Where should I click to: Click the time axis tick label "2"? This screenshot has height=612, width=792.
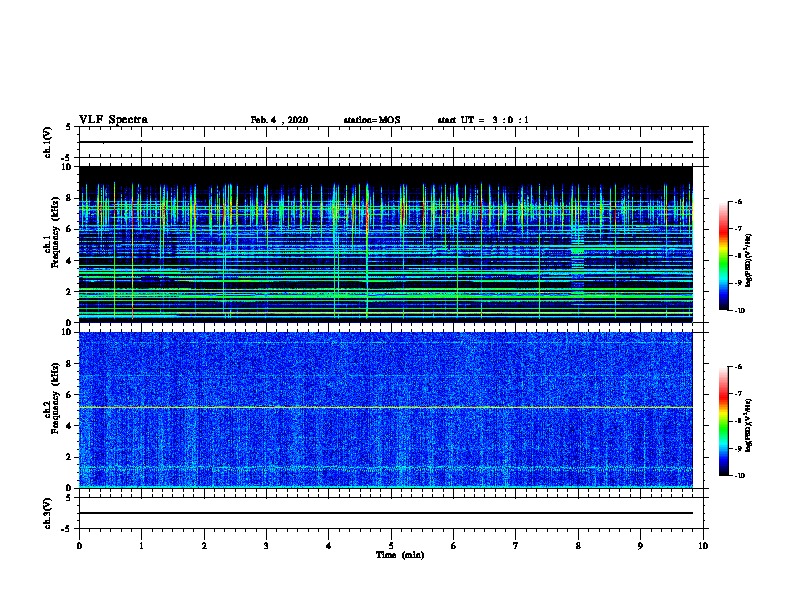coord(204,546)
